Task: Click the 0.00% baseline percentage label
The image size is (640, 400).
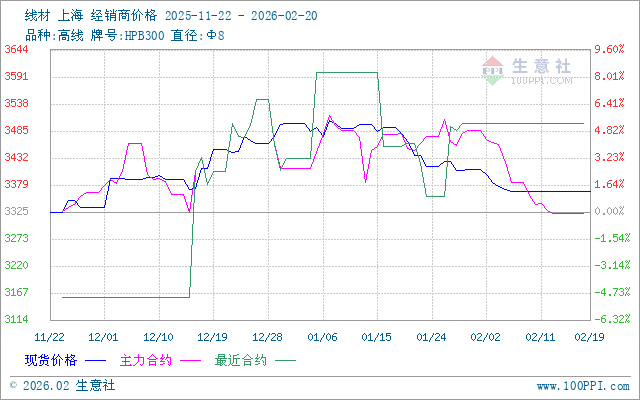Action: tap(609, 211)
